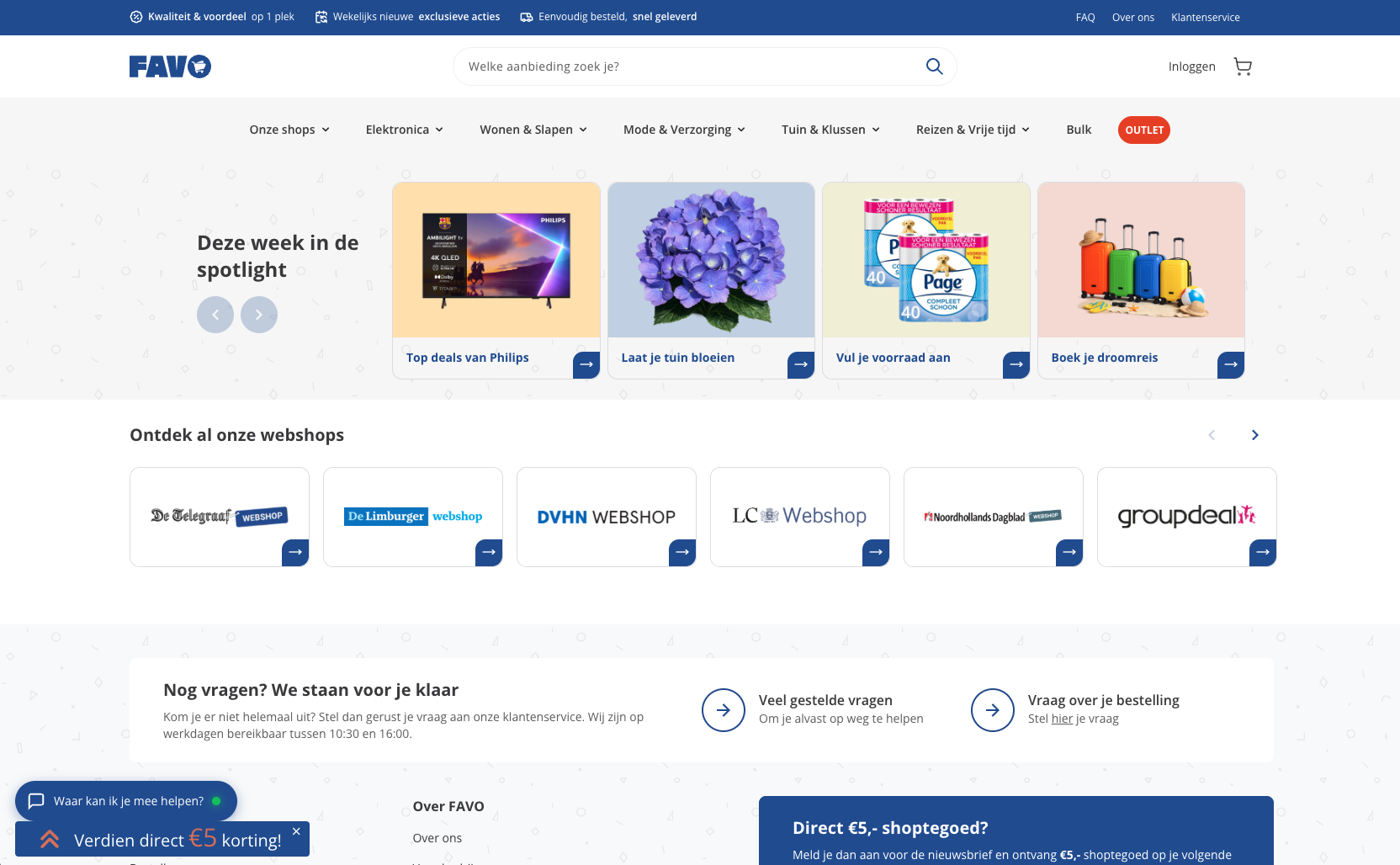1400x865 pixels.
Task: Show next webshops with right chevron
Action: click(1255, 435)
